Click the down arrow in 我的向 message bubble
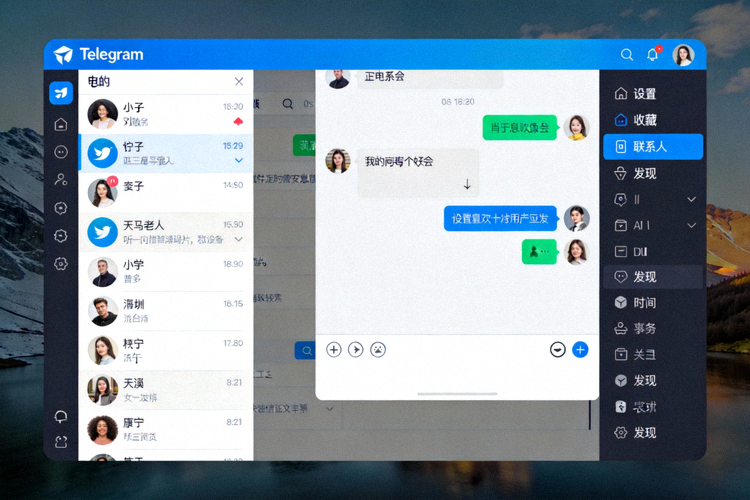 click(467, 184)
